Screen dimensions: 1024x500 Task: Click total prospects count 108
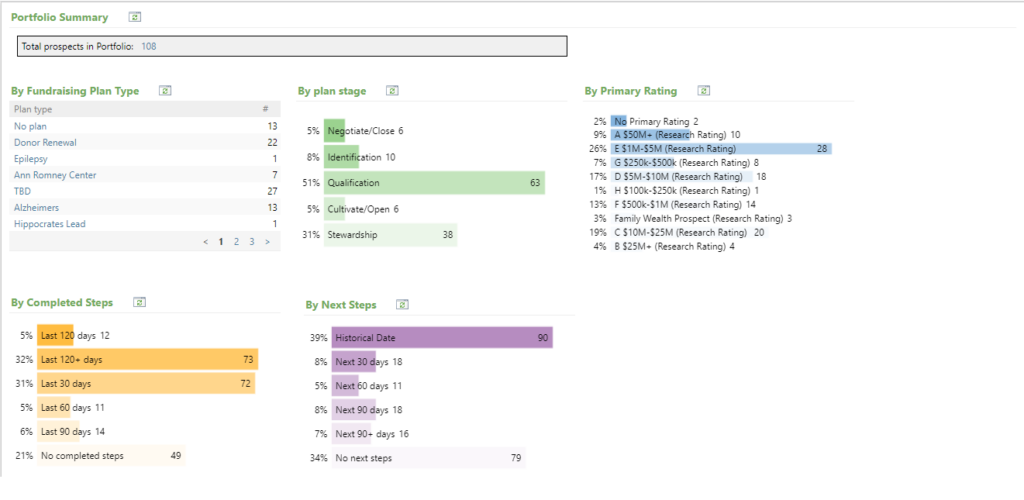(149, 46)
